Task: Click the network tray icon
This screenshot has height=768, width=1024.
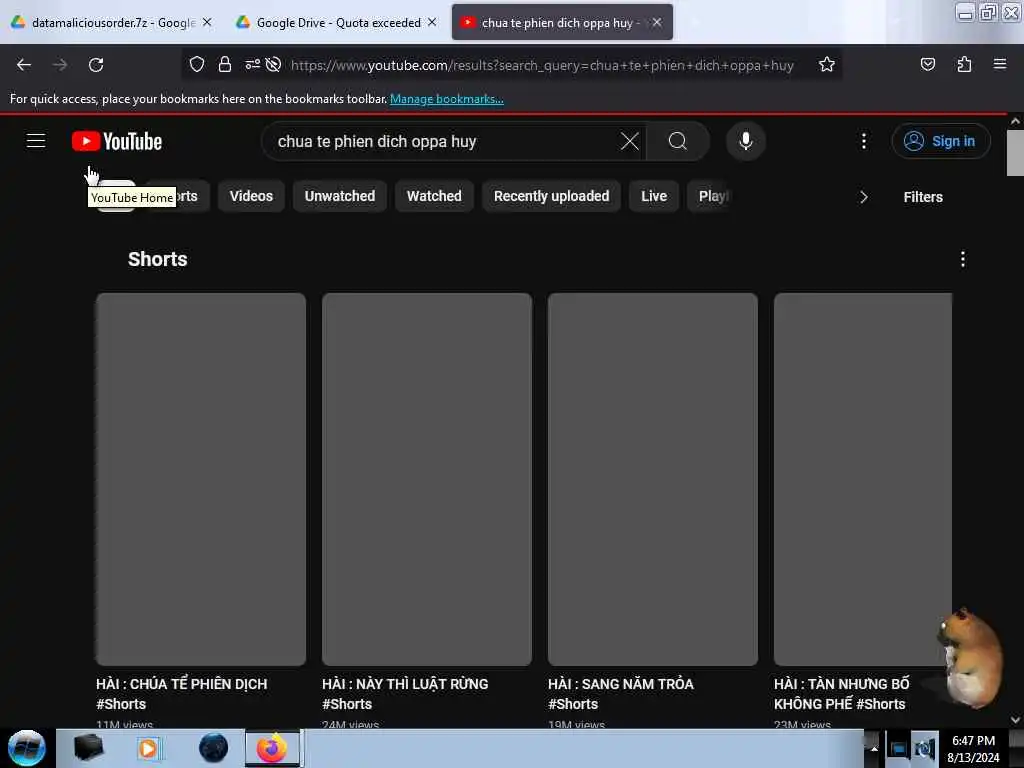Action: tap(898, 749)
